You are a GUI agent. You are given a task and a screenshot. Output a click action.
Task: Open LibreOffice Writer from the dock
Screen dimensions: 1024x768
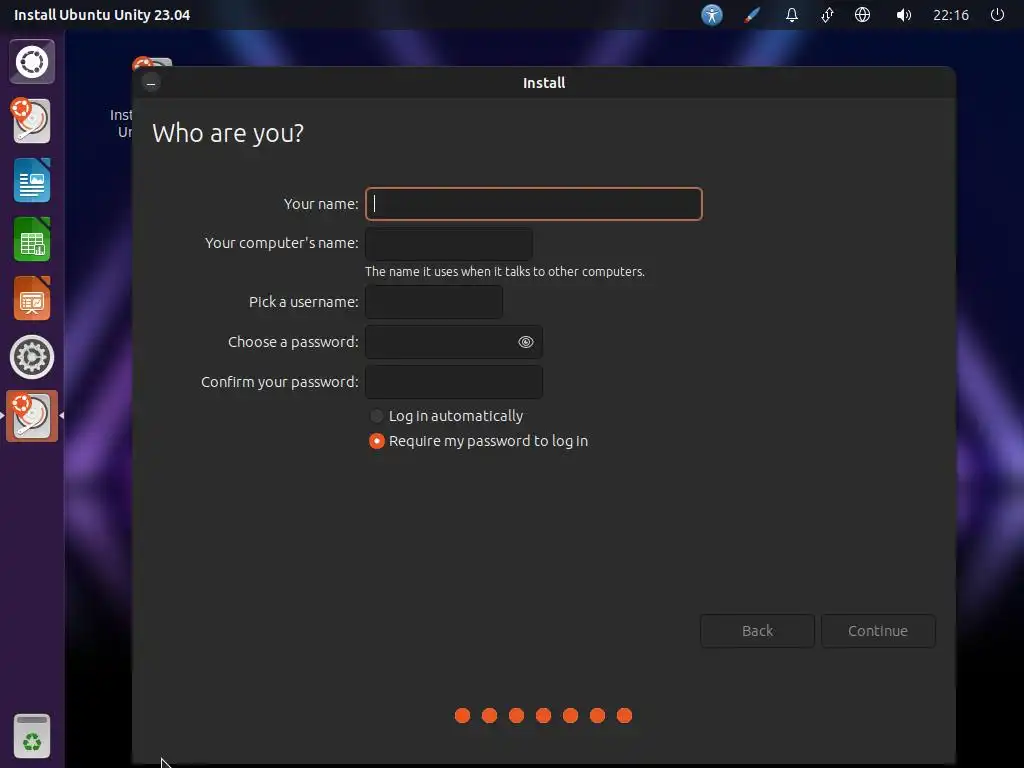pos(31,180)
